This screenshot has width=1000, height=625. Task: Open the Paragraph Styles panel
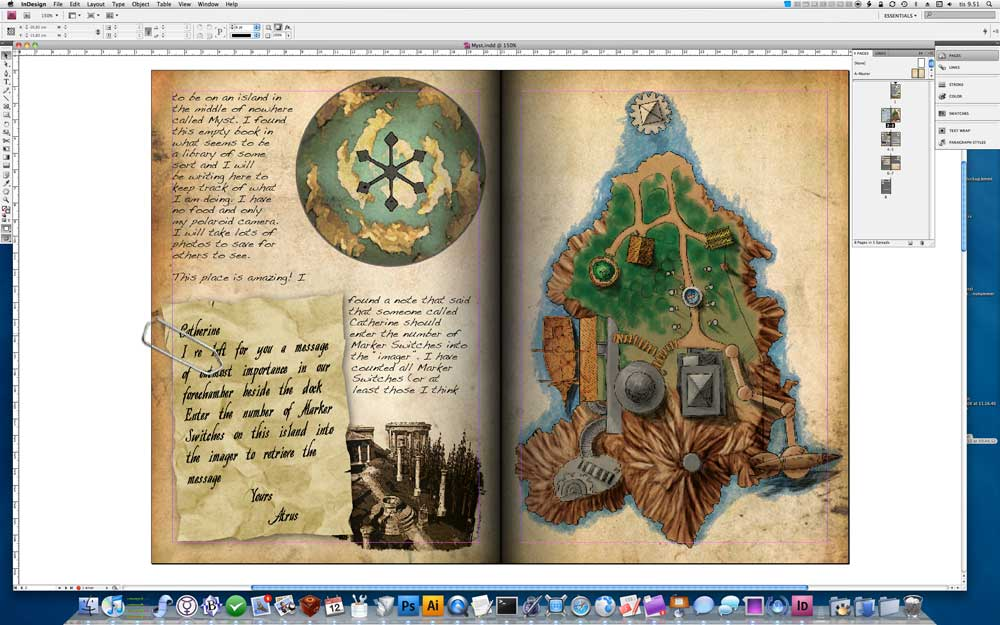966,143
